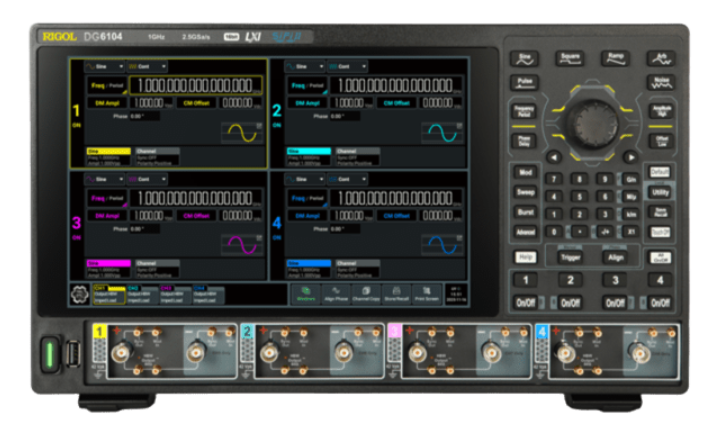Toggle the channel 4 On/Off hardware key
This screenshot has height=429, width=711.
coord(660,303)
